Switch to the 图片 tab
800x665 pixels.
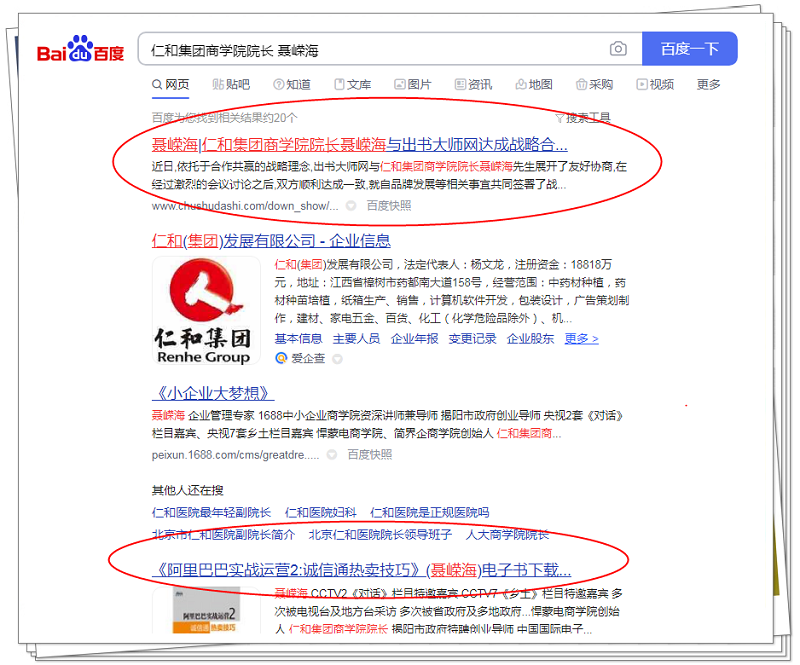pos(413,85)
